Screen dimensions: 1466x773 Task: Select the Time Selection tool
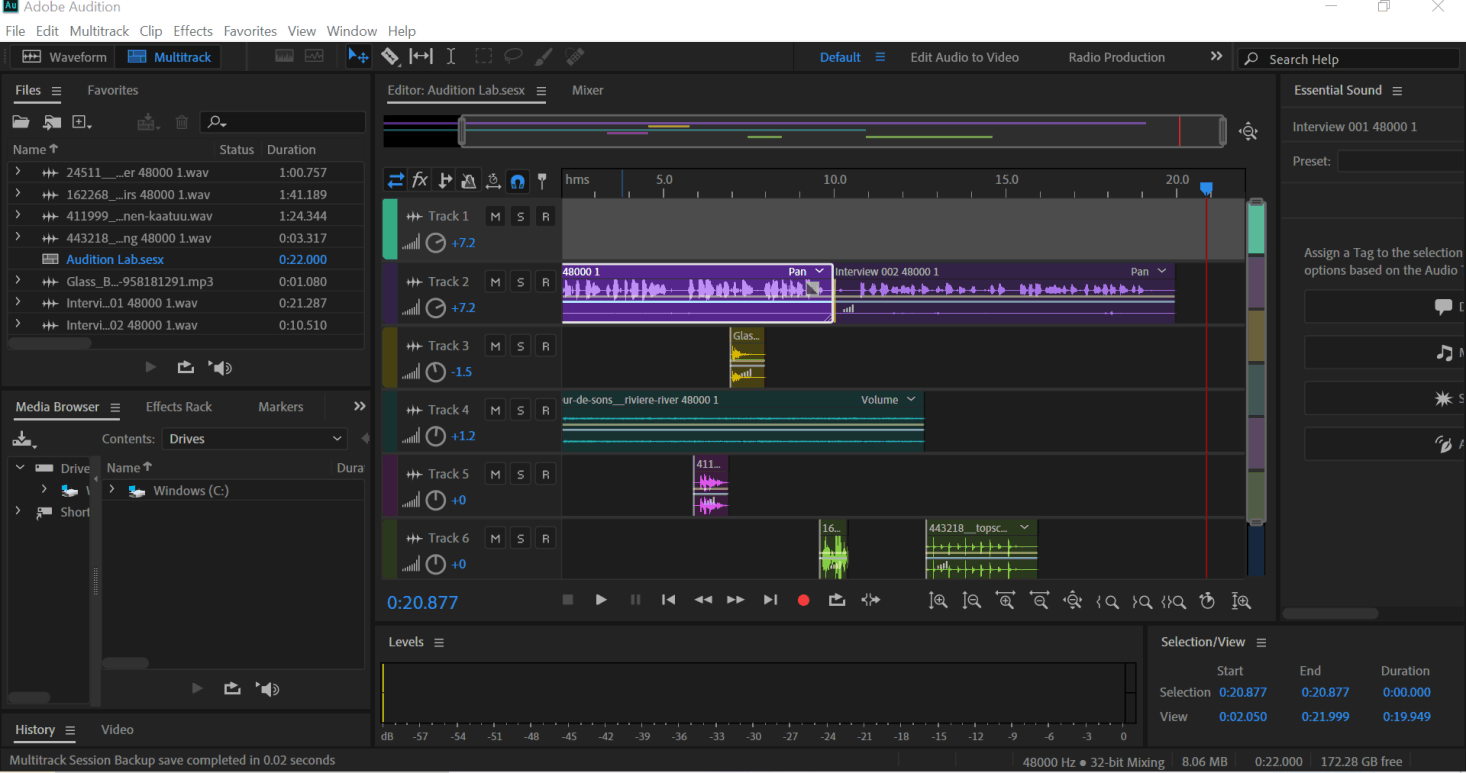[451, 57]
